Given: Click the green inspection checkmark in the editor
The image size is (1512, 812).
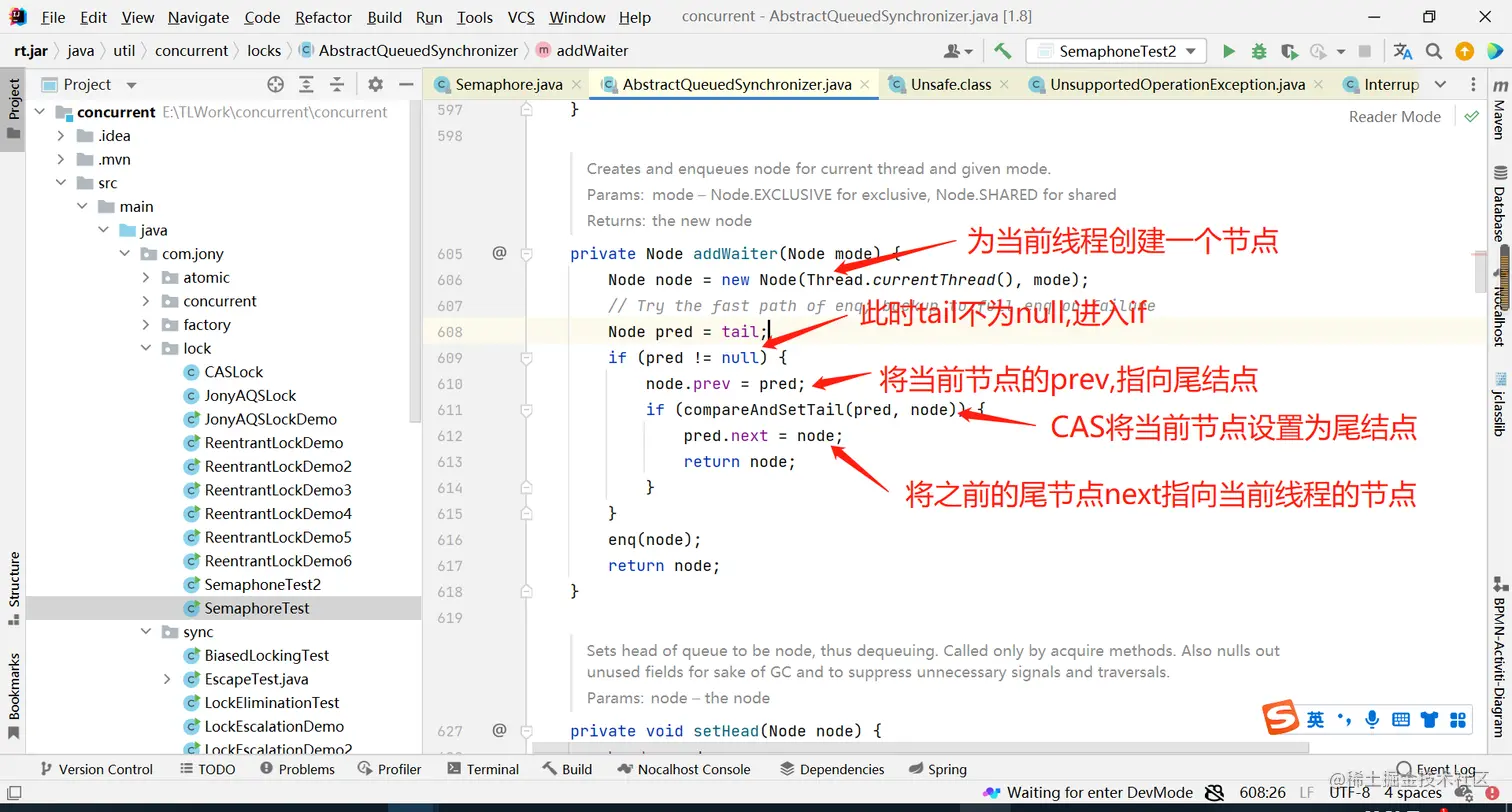Looking at the screenshot, I should click(1471, 116).
